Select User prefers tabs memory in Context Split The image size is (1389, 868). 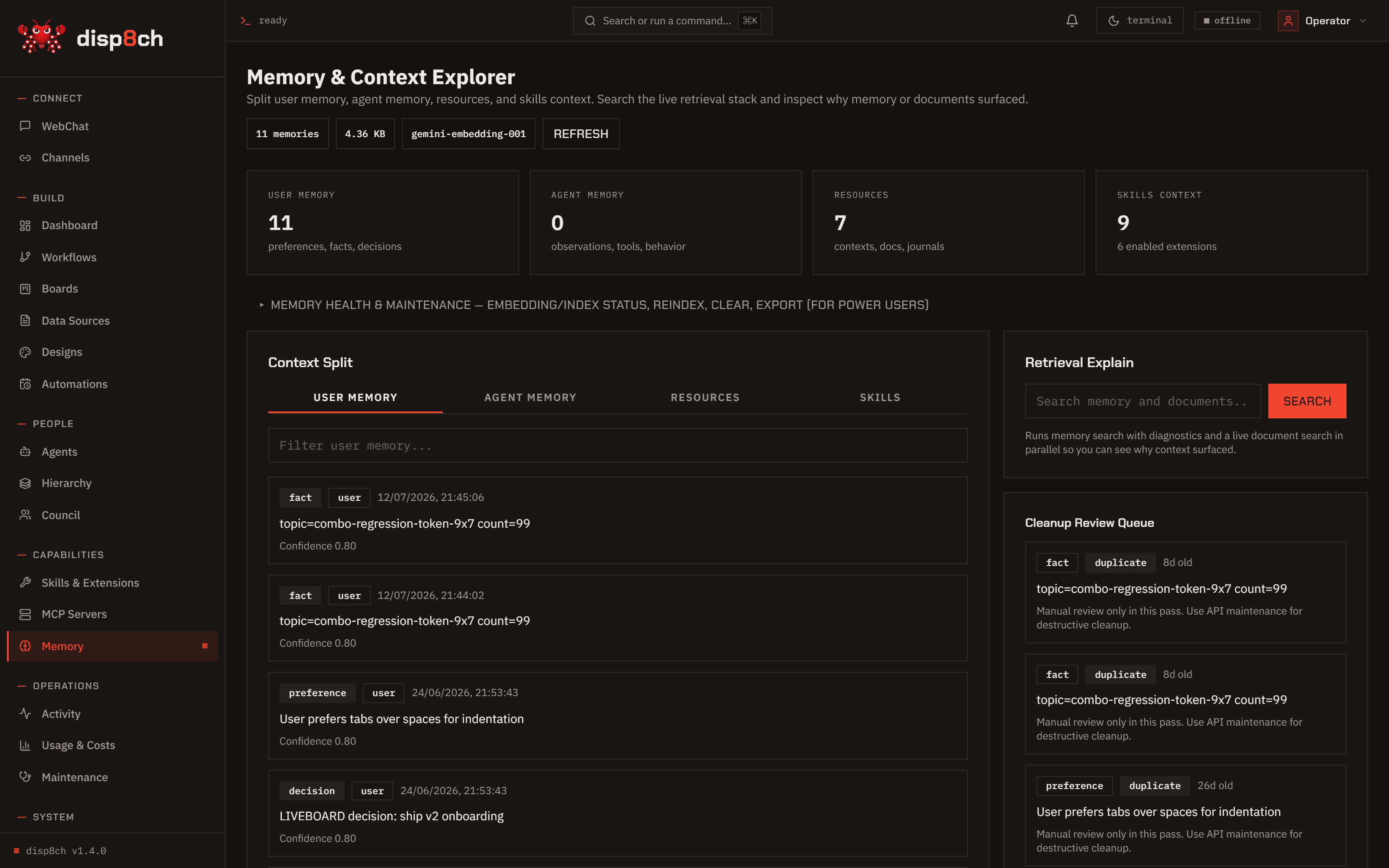618,716
